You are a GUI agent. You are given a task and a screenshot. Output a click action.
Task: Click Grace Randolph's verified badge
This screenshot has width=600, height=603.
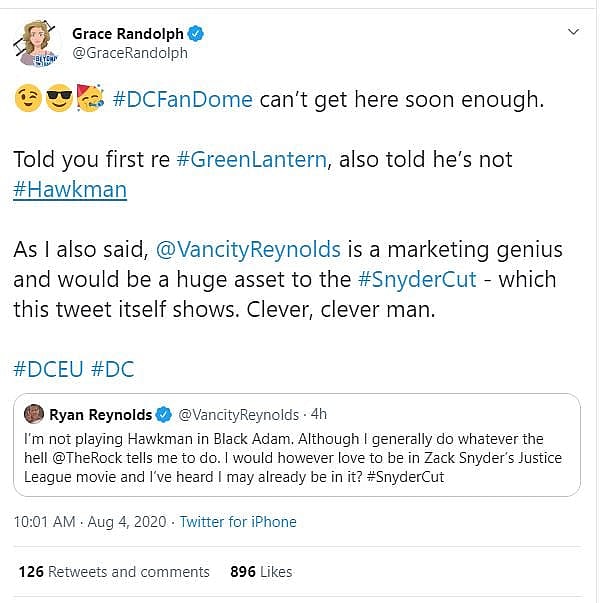coord(197,34)
